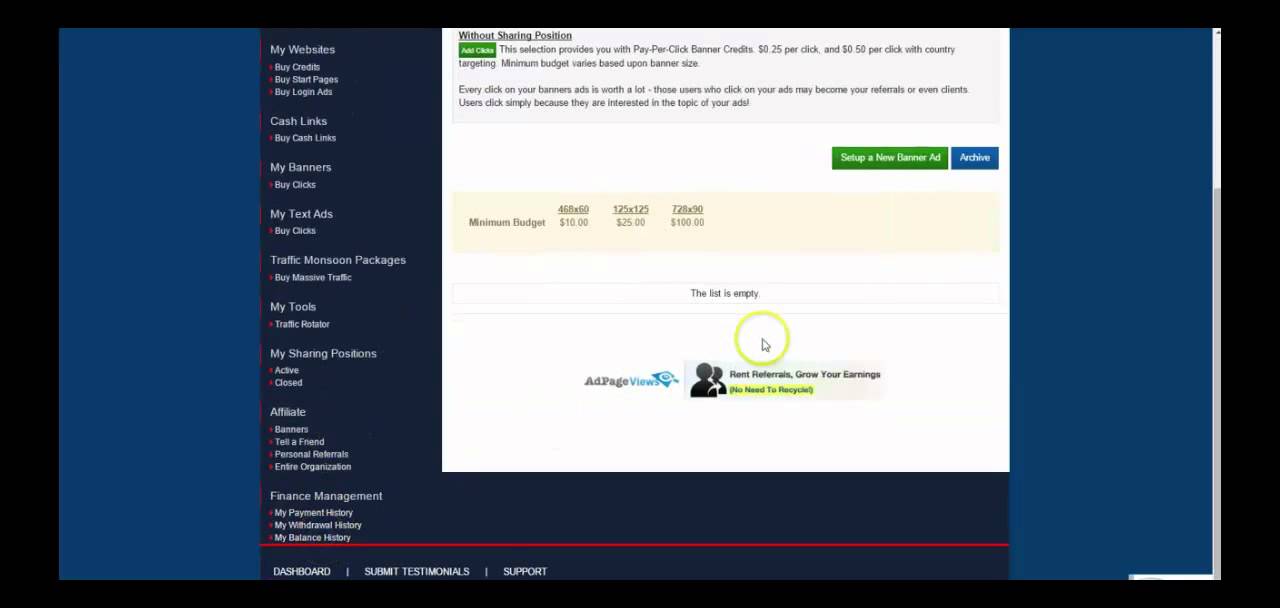Select the Cash Links heading
Screen dimensions: 1280x608
click(298, 121)
